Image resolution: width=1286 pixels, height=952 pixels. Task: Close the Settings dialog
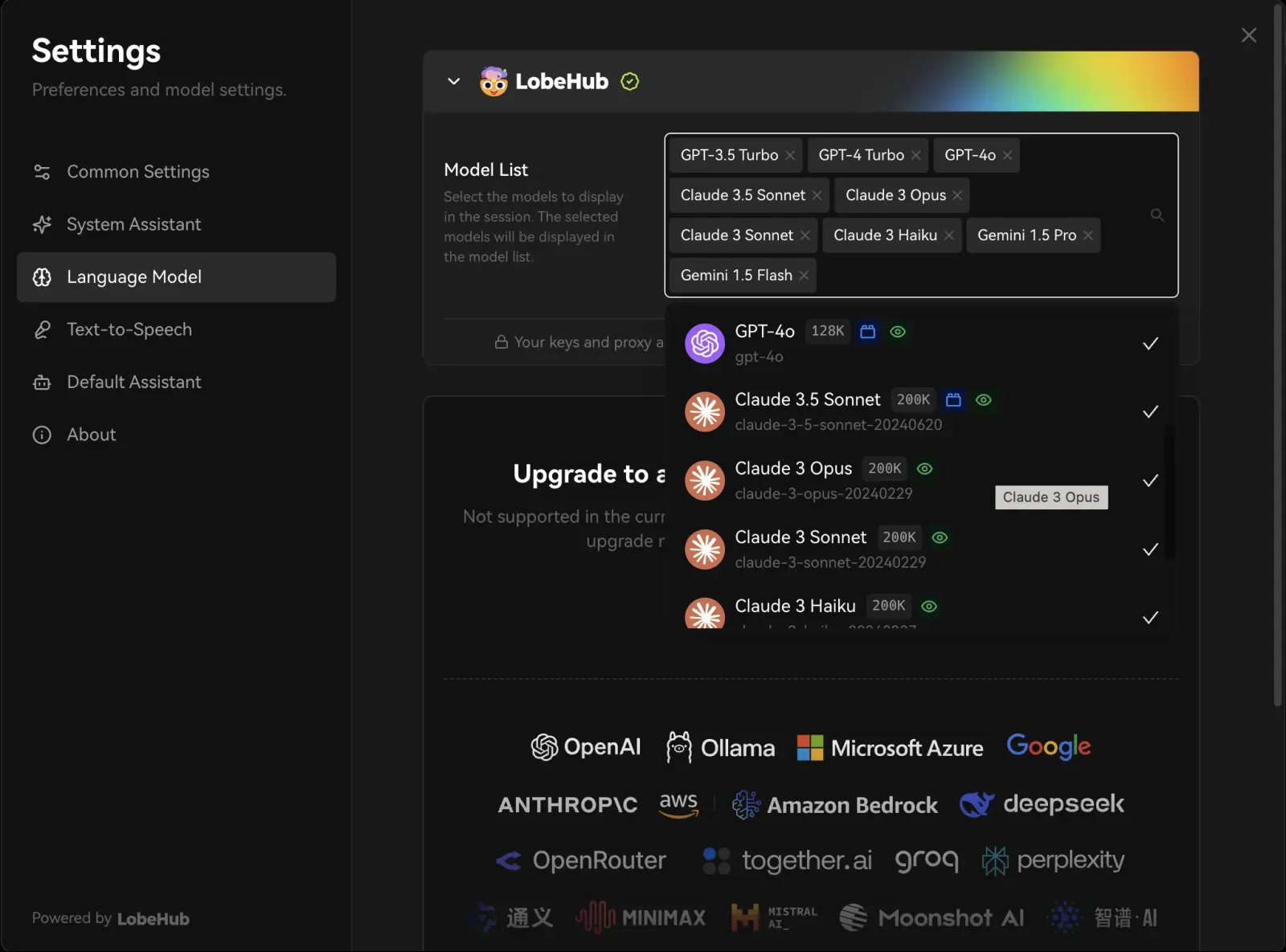1248,35
